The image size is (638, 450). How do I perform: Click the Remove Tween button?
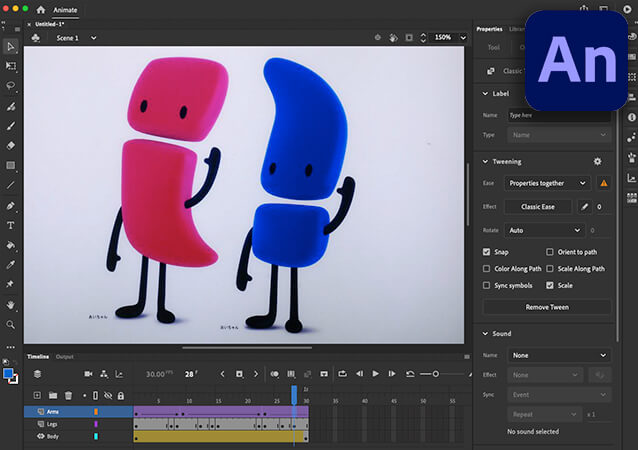point(547,307)
